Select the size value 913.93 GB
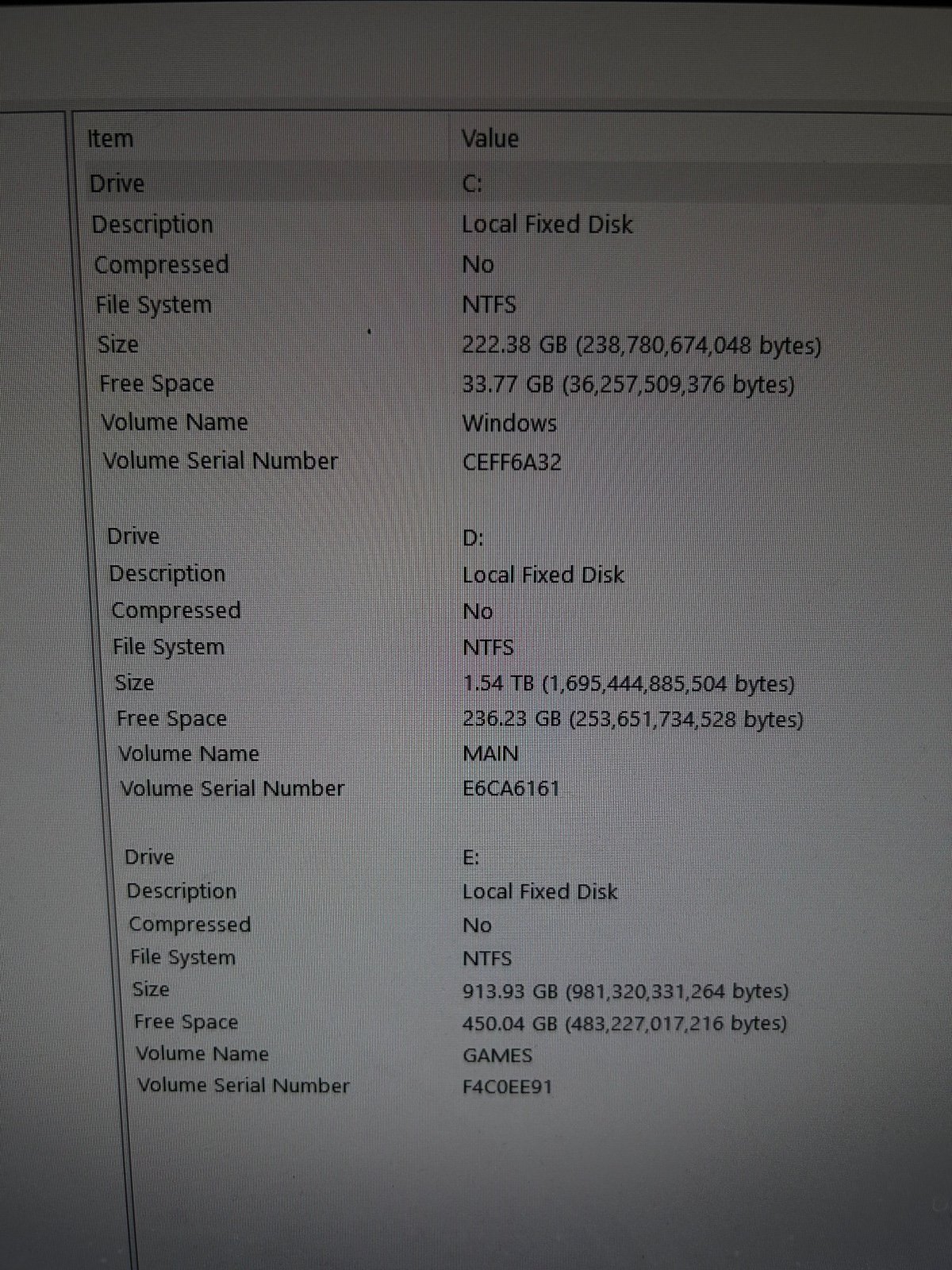 click(x=625, y=991)
